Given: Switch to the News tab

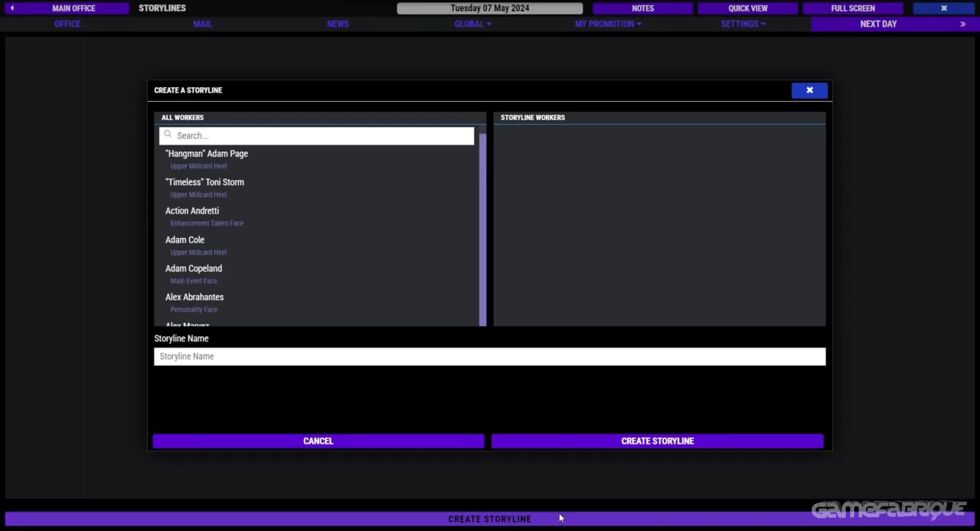Looking at the screenshot, I should (x=338, y=24).
